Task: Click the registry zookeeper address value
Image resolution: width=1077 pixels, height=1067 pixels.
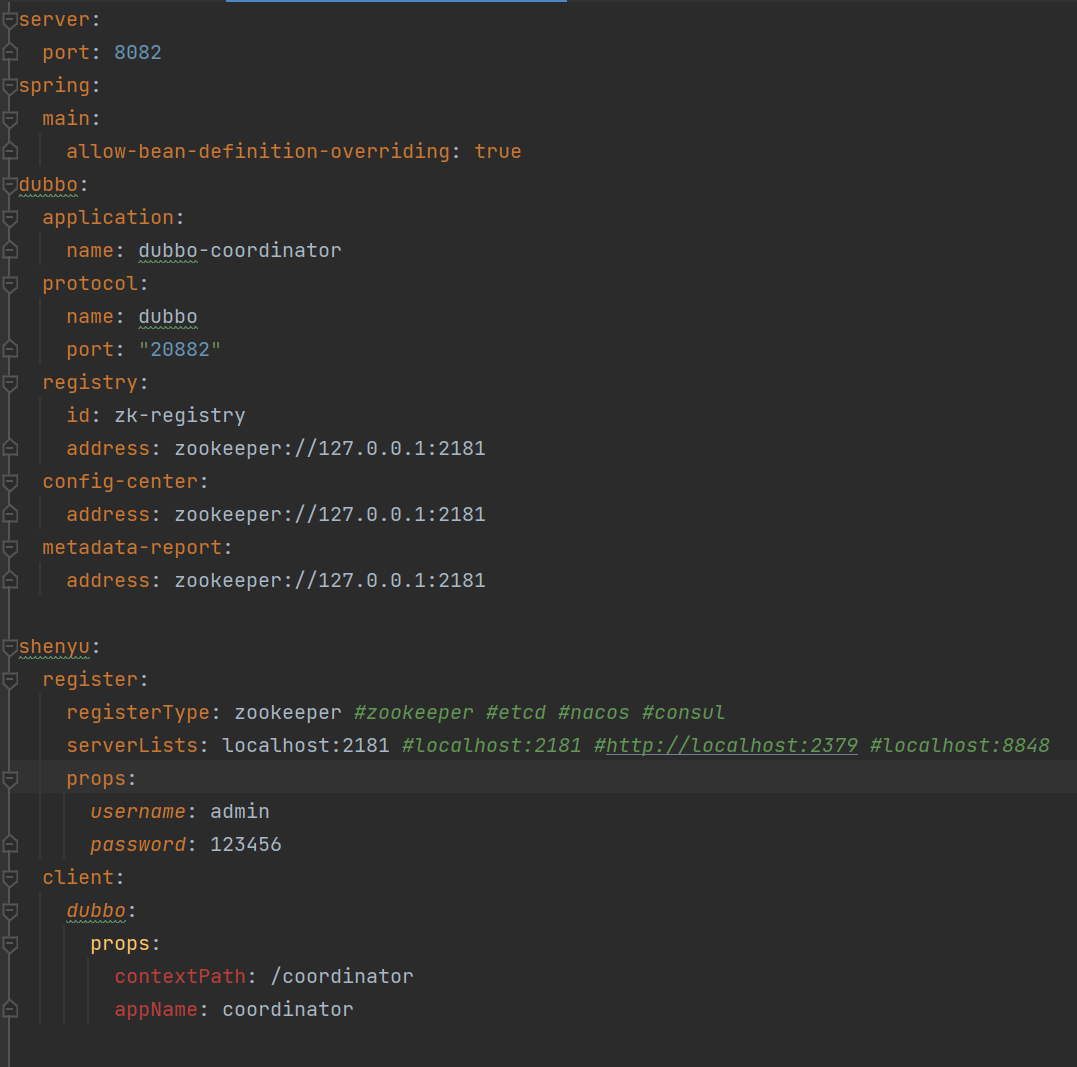Action: tap(330, 449)
